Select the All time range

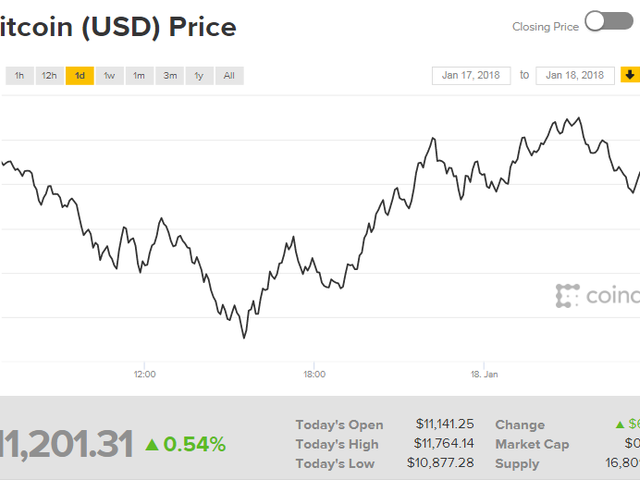click(x=229, y=76)
